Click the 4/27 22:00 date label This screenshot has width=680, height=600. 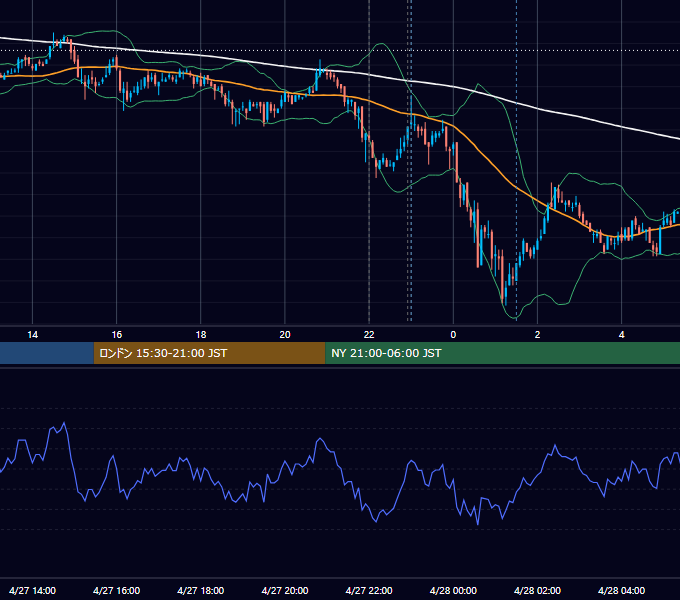point(369,591)
